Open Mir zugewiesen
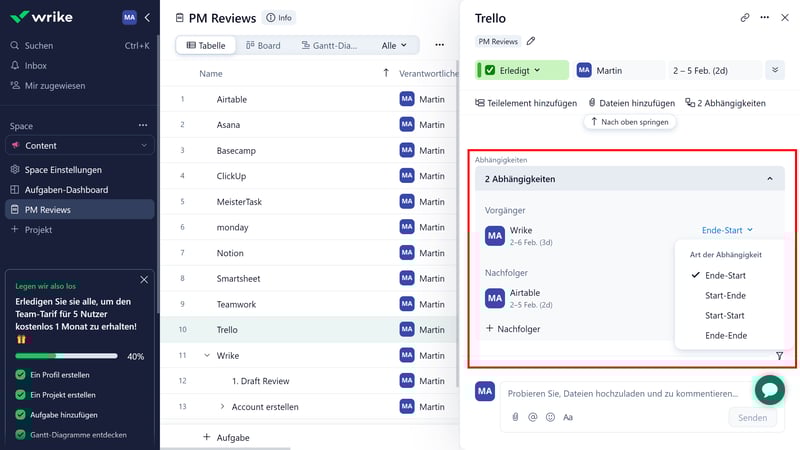 [55, 85]
